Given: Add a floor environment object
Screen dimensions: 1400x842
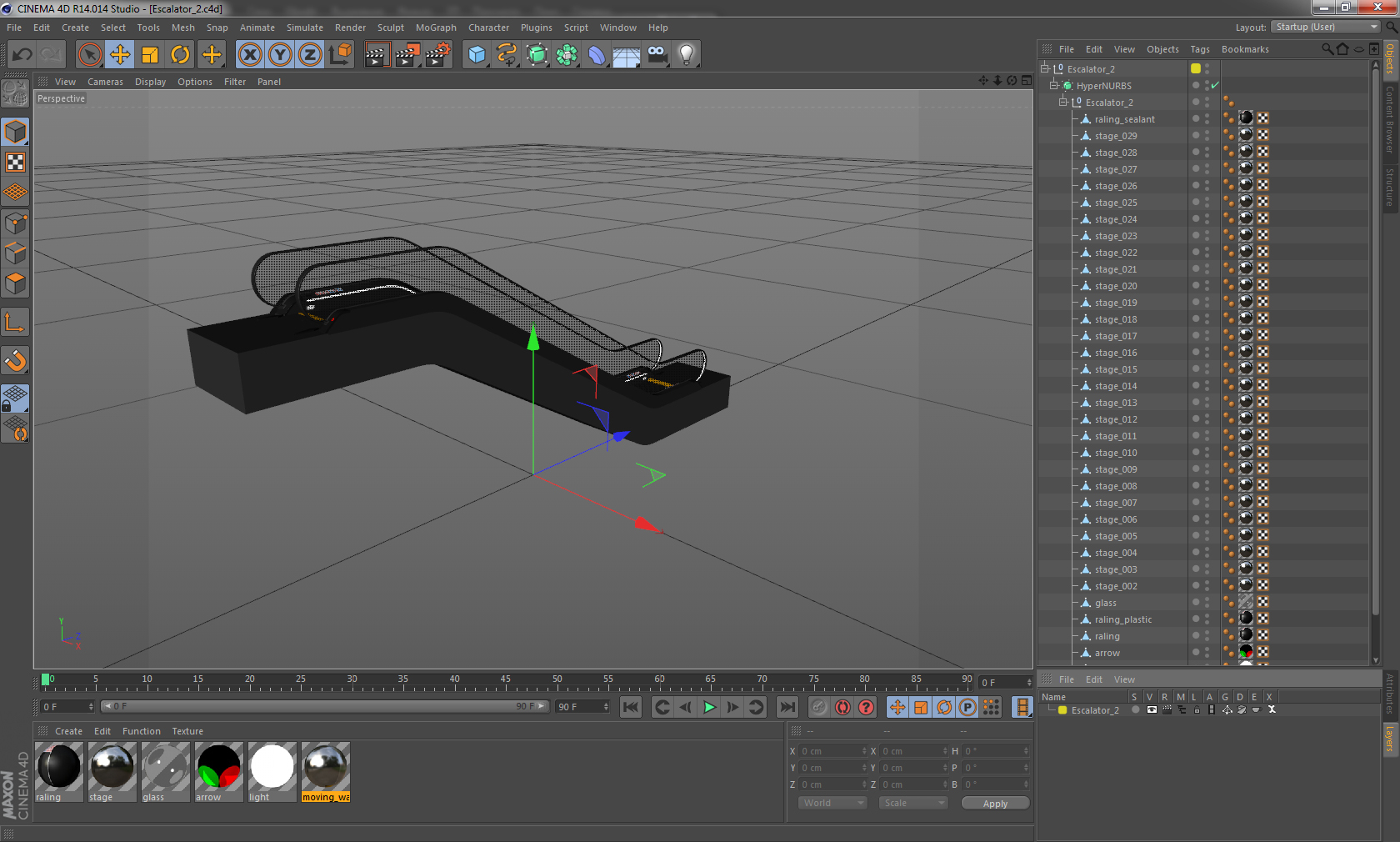Looking at the screenshot, I should pyautogui.click(x=627, y=55).
